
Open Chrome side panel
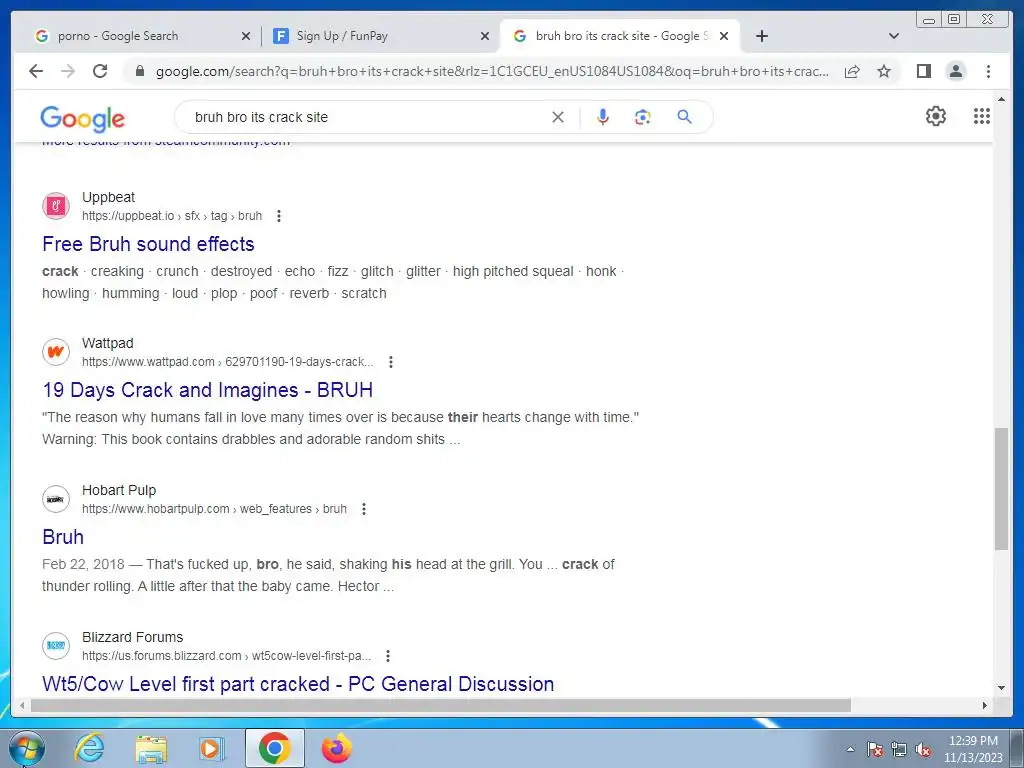[923, 71]
